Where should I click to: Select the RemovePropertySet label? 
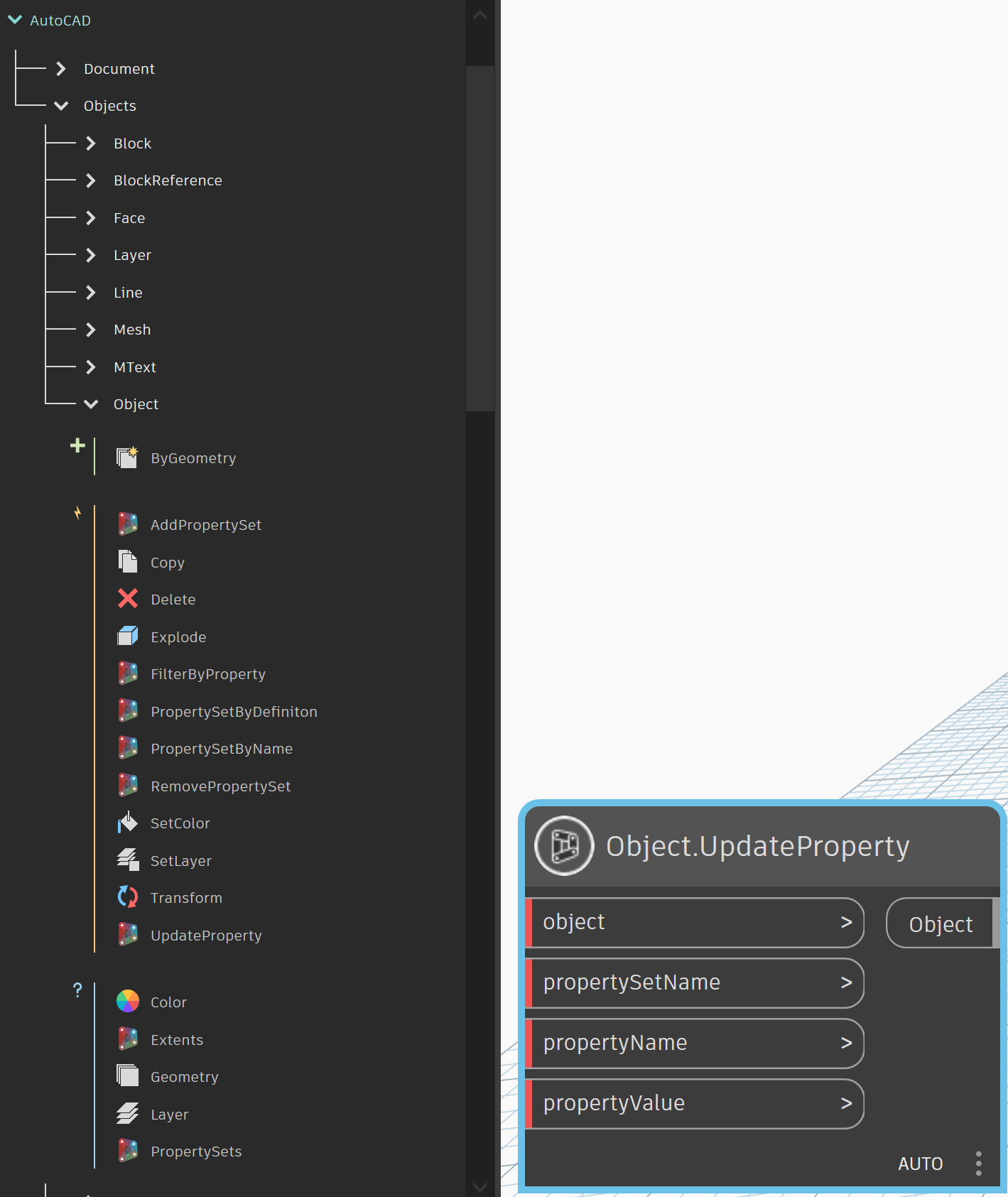221,786
